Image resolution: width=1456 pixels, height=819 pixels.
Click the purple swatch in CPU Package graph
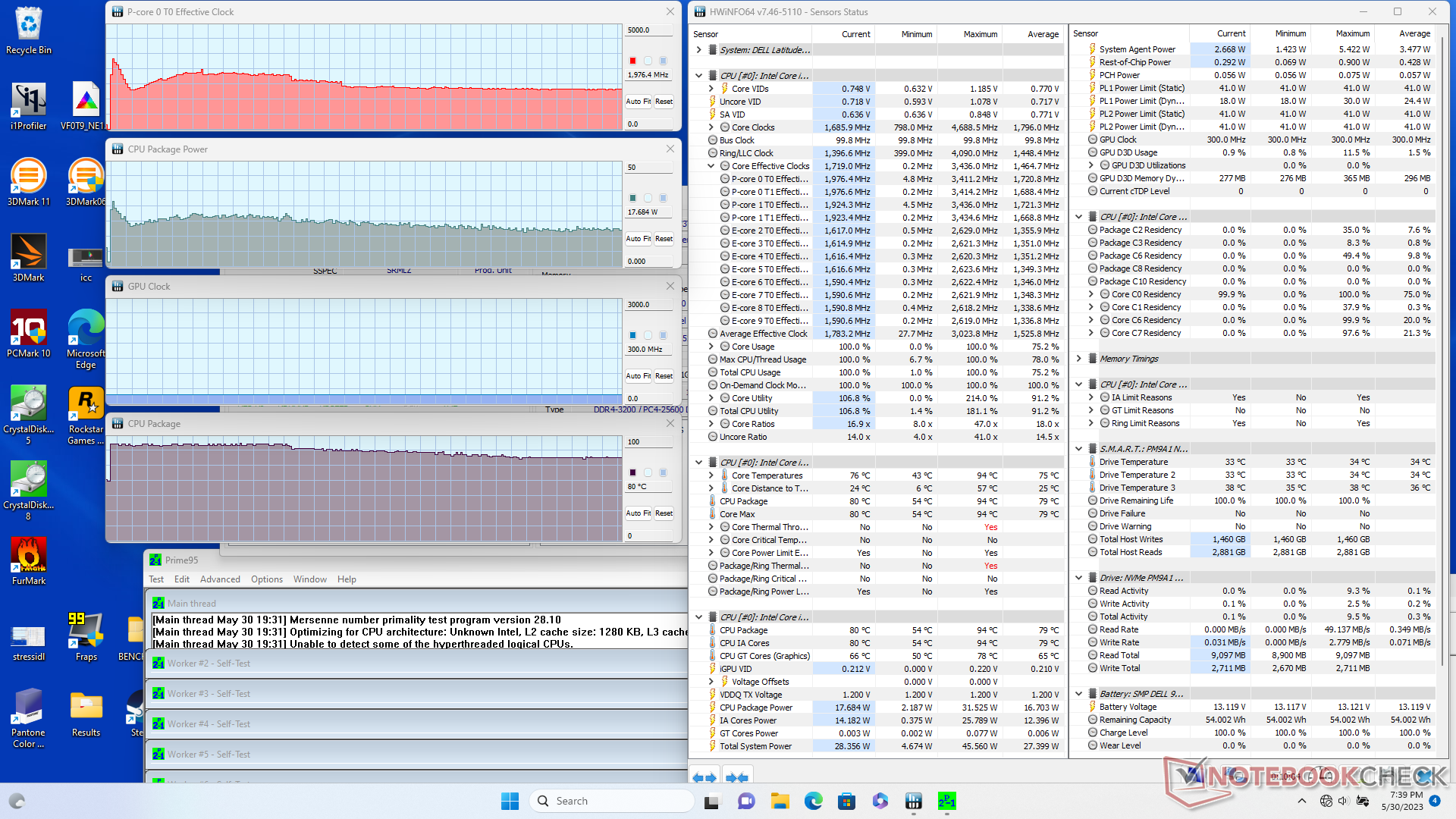click(632, 472)
